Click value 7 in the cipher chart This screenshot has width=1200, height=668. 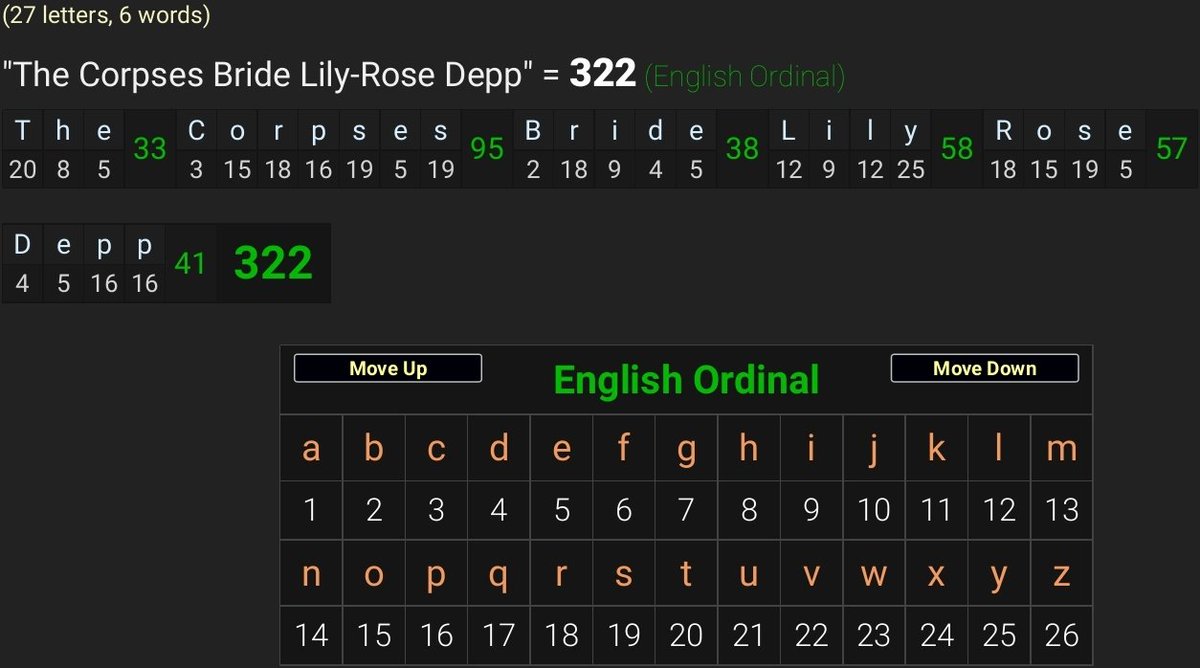[x=686, y=511]
